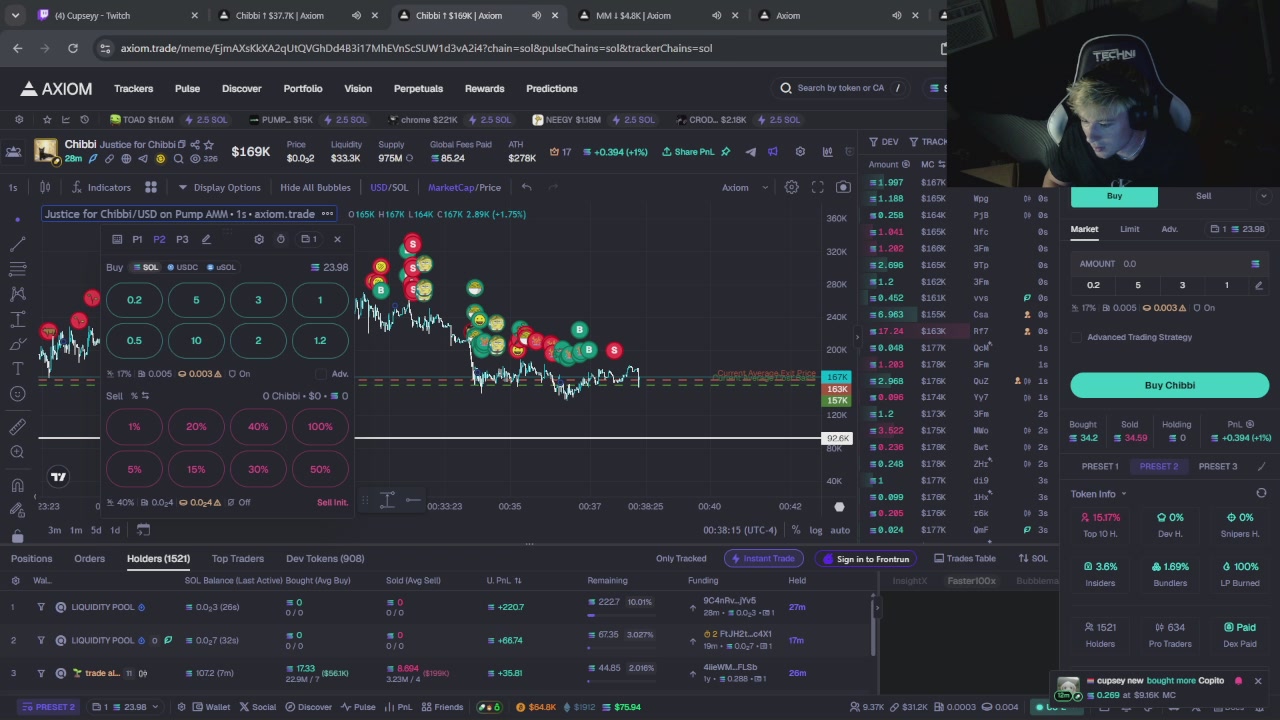Click Sign in to Frontrun

click(866, 559)
